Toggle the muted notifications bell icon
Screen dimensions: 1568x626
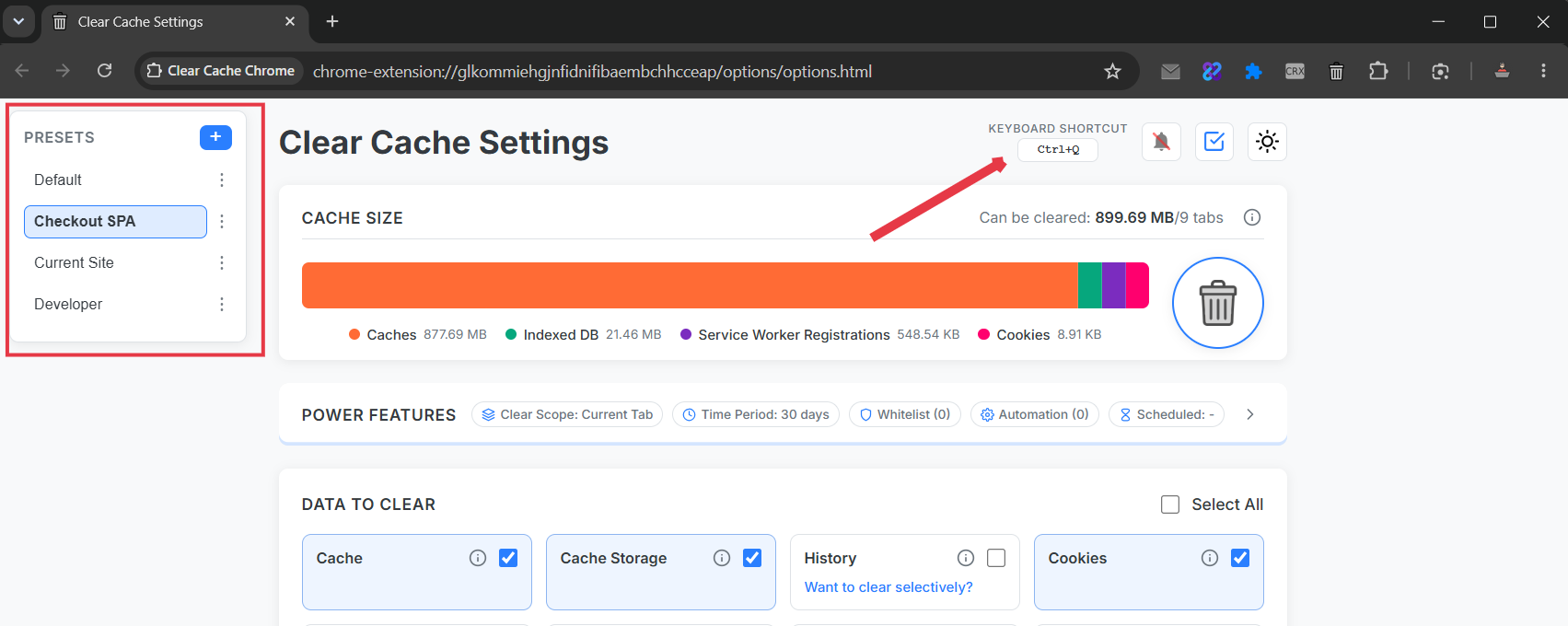(1162, 142)
